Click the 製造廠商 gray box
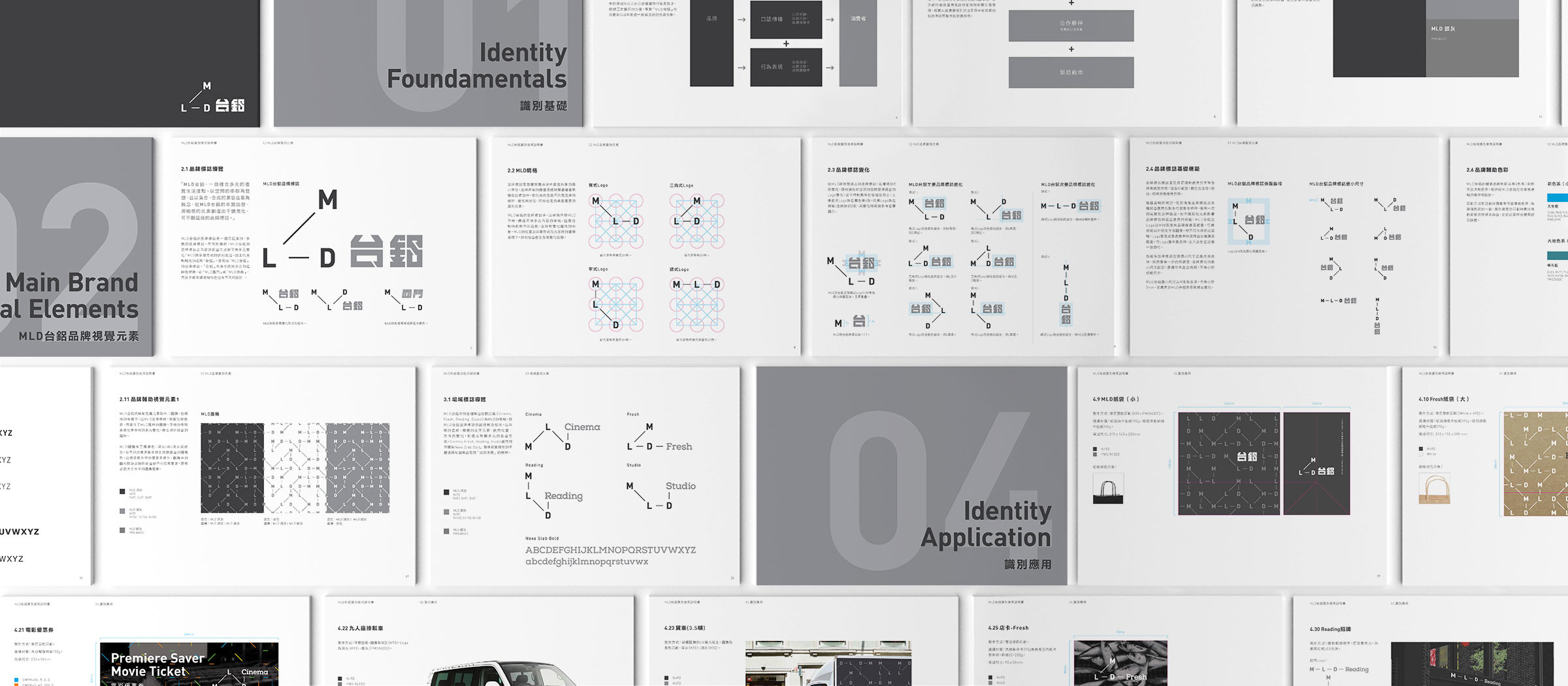 [1071, 73]
